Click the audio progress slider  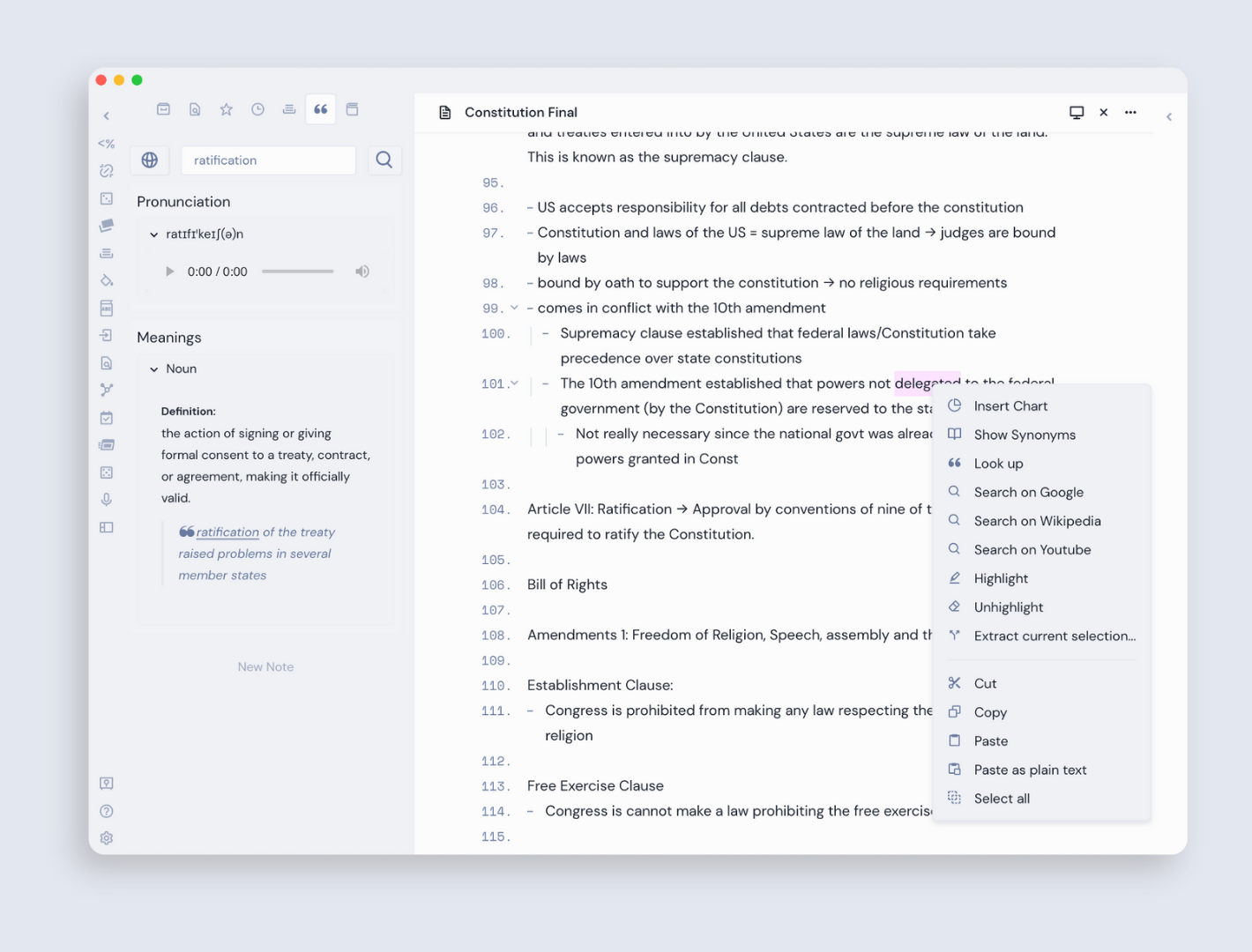(298, 271)
